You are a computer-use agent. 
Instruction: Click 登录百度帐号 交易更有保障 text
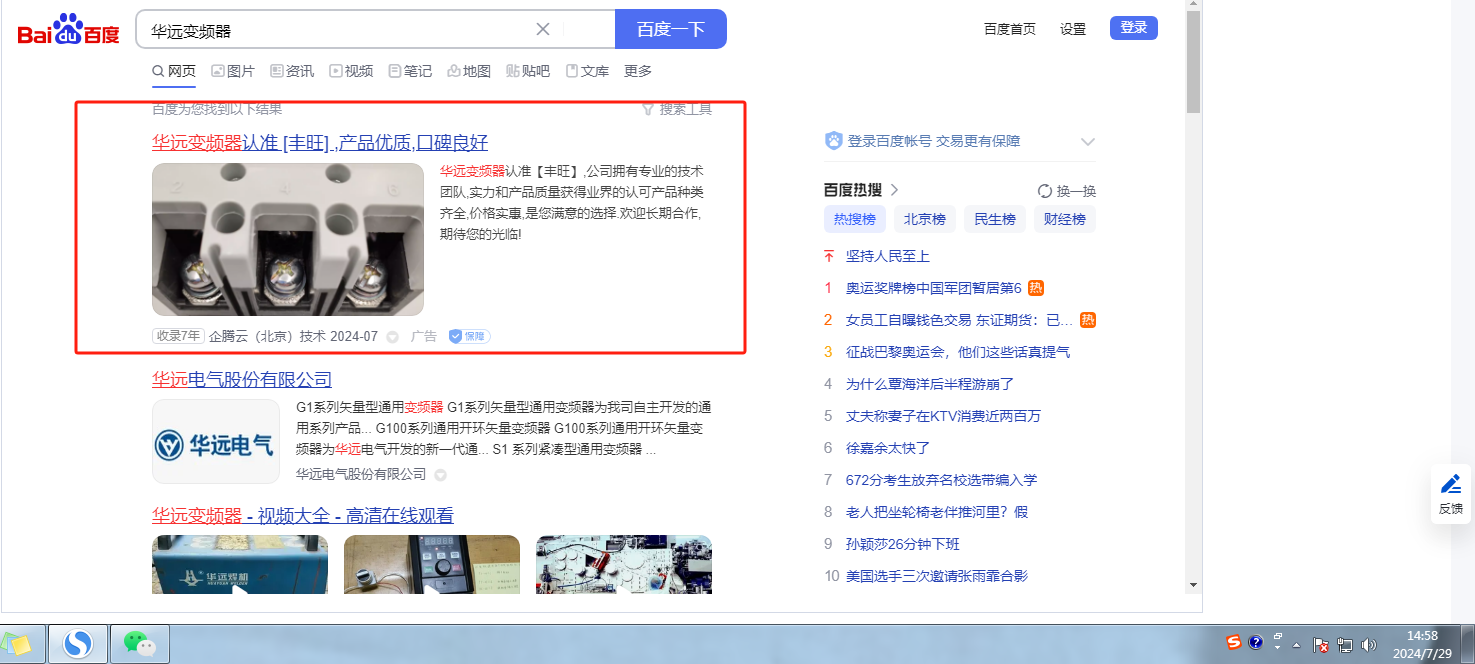point(934,141)
